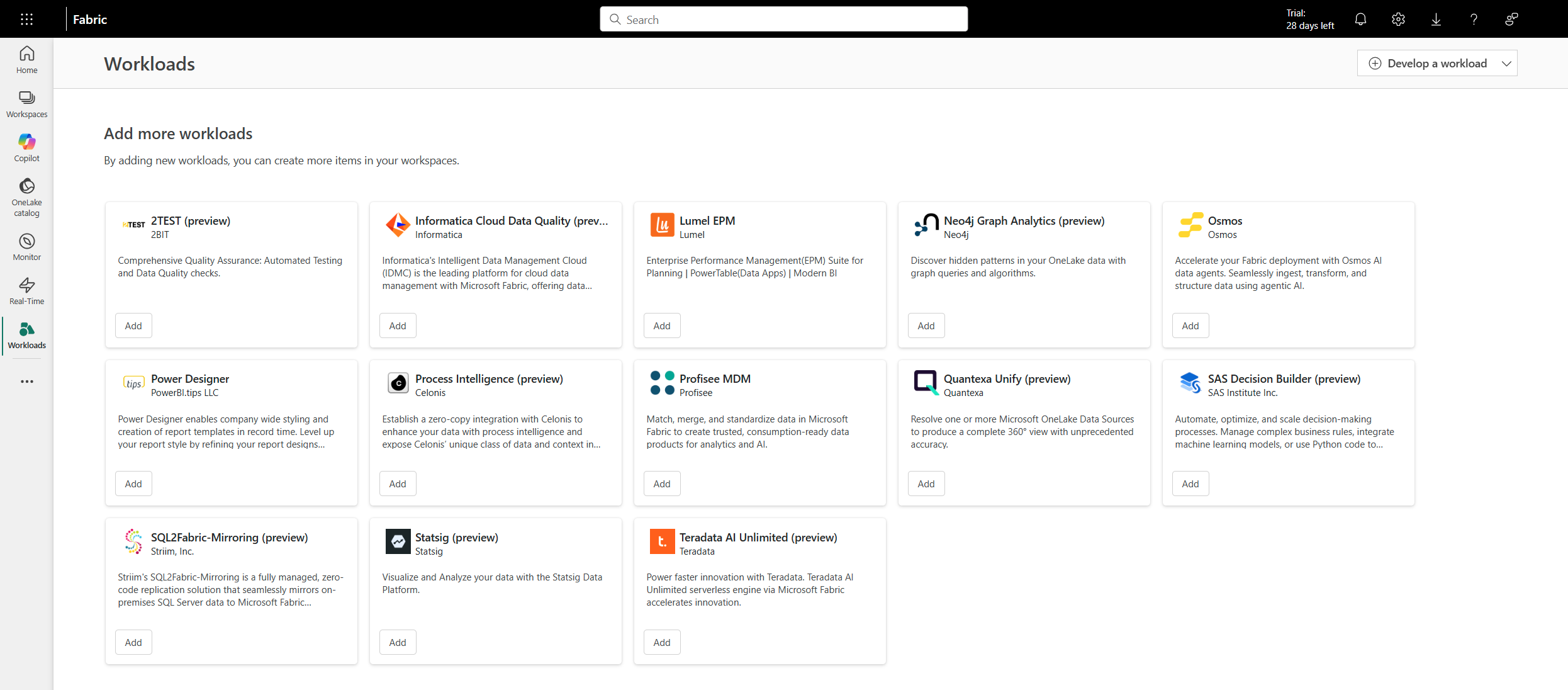The image size is (1568, 690).
Task: Add Process Intelligence (preview) workload
Action: point(398,484)
